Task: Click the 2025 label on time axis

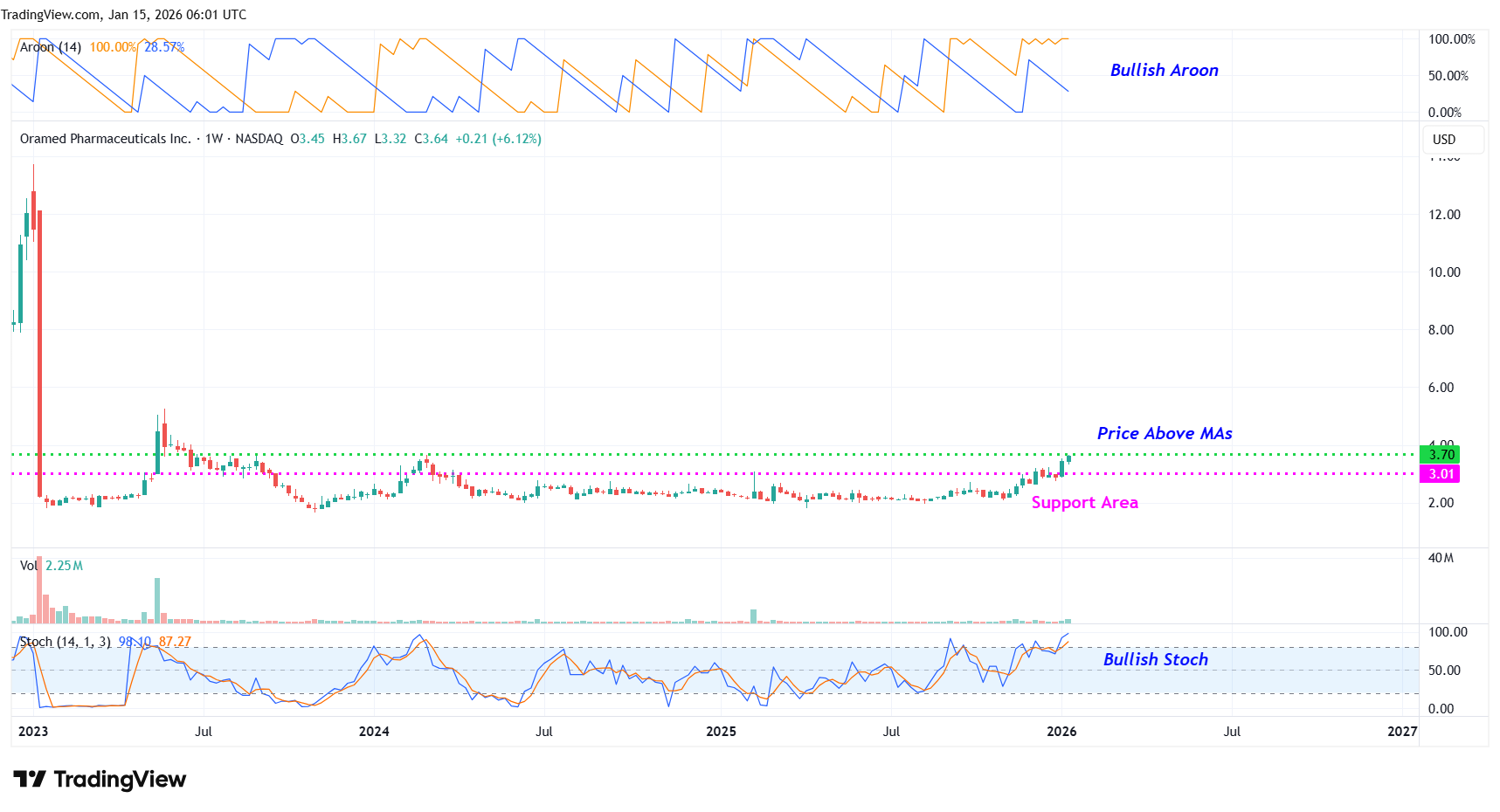Action: point(721,732)
